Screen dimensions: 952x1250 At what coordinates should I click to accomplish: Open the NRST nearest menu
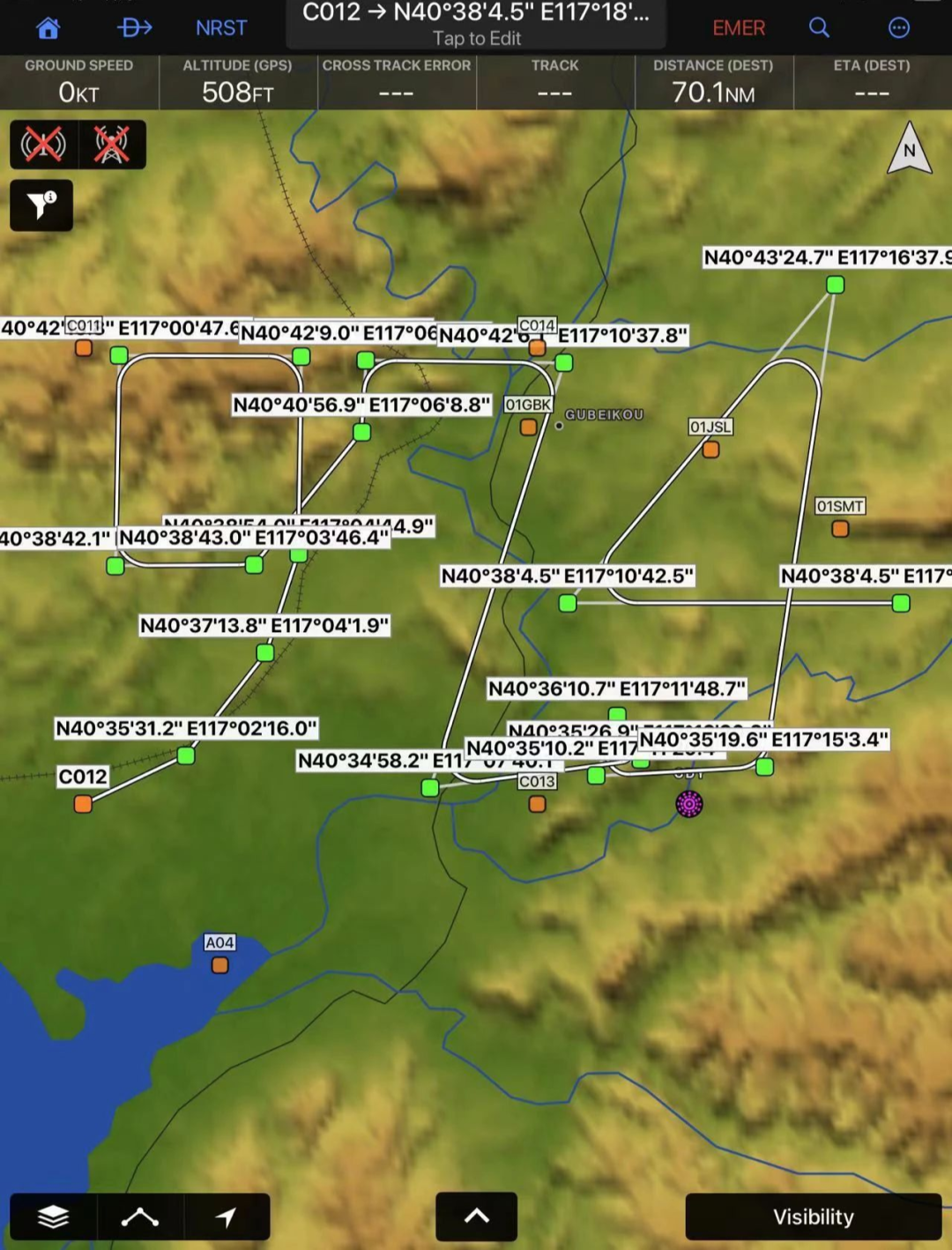[221, 28]
